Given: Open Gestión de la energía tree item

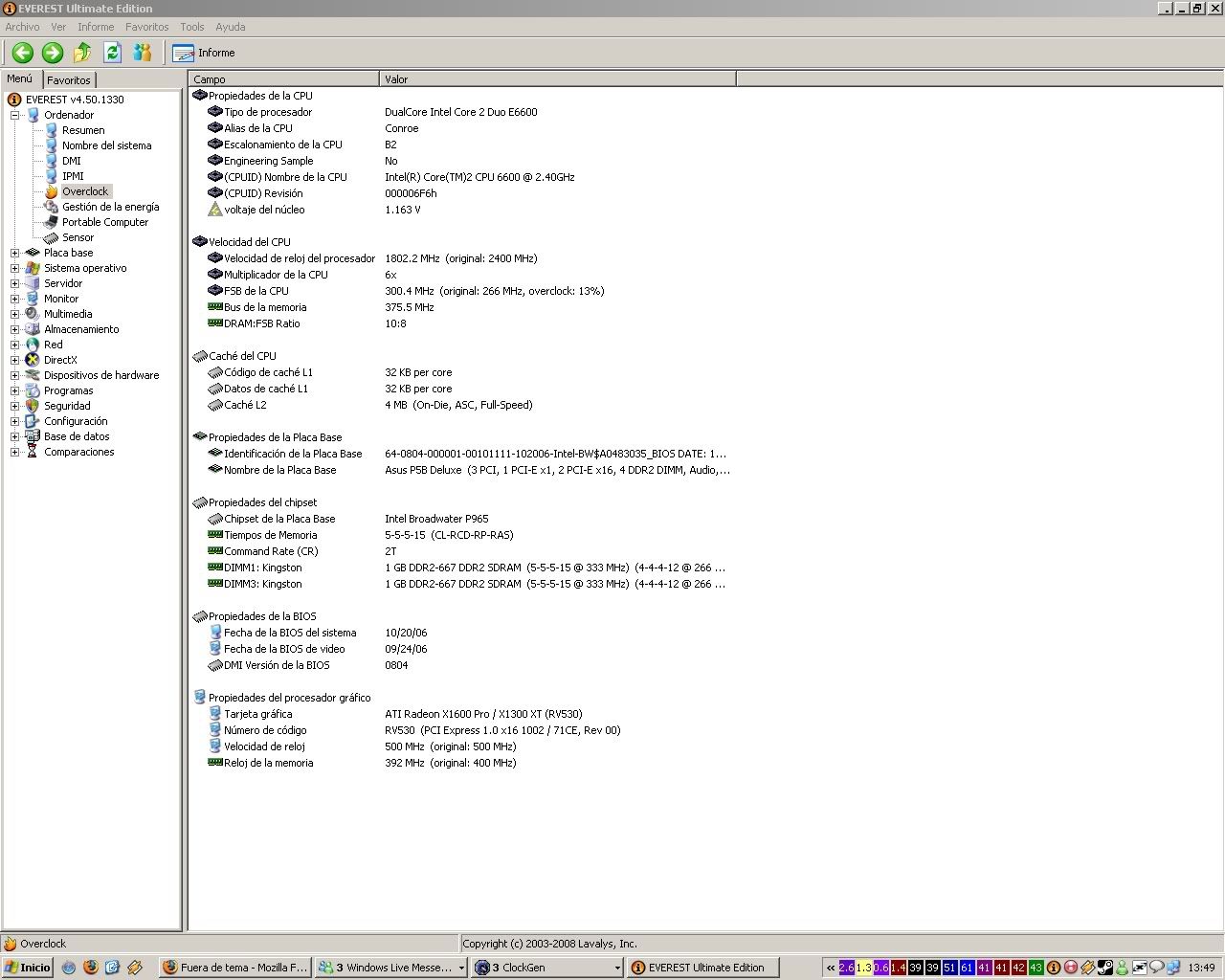Looking at the screenshot, I should point(110,207).
